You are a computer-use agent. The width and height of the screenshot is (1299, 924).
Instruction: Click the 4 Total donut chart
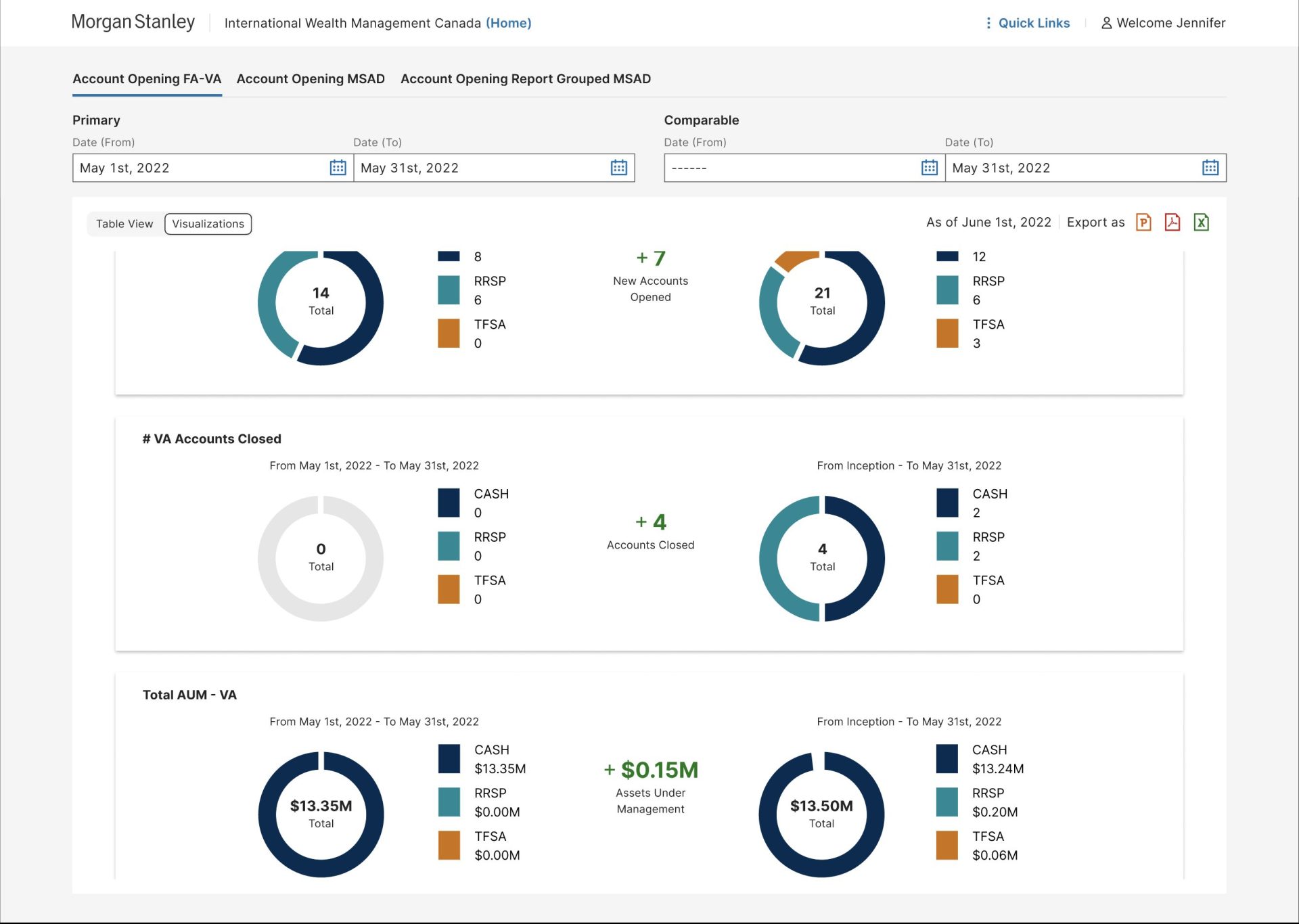[822, 558]
